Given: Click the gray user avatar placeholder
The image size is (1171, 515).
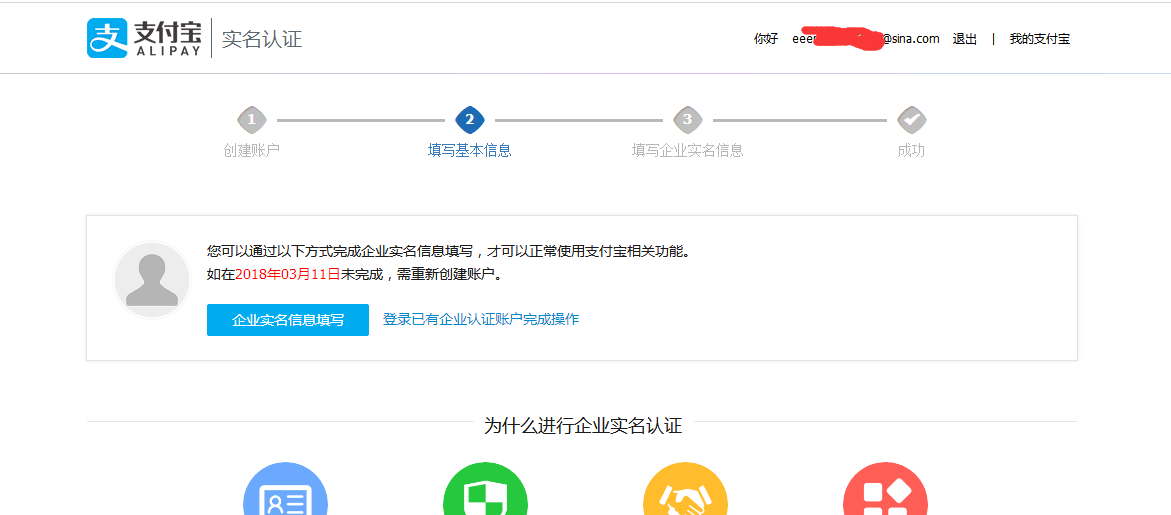Looking at the screenshot, I should pos(152,280).
